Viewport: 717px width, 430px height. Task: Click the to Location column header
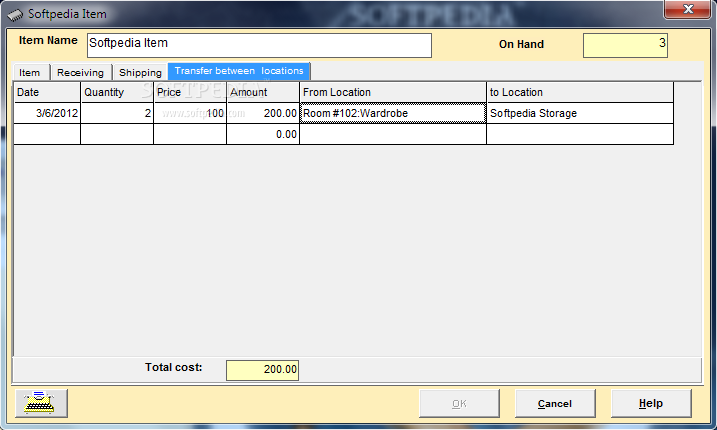[580, 92]
